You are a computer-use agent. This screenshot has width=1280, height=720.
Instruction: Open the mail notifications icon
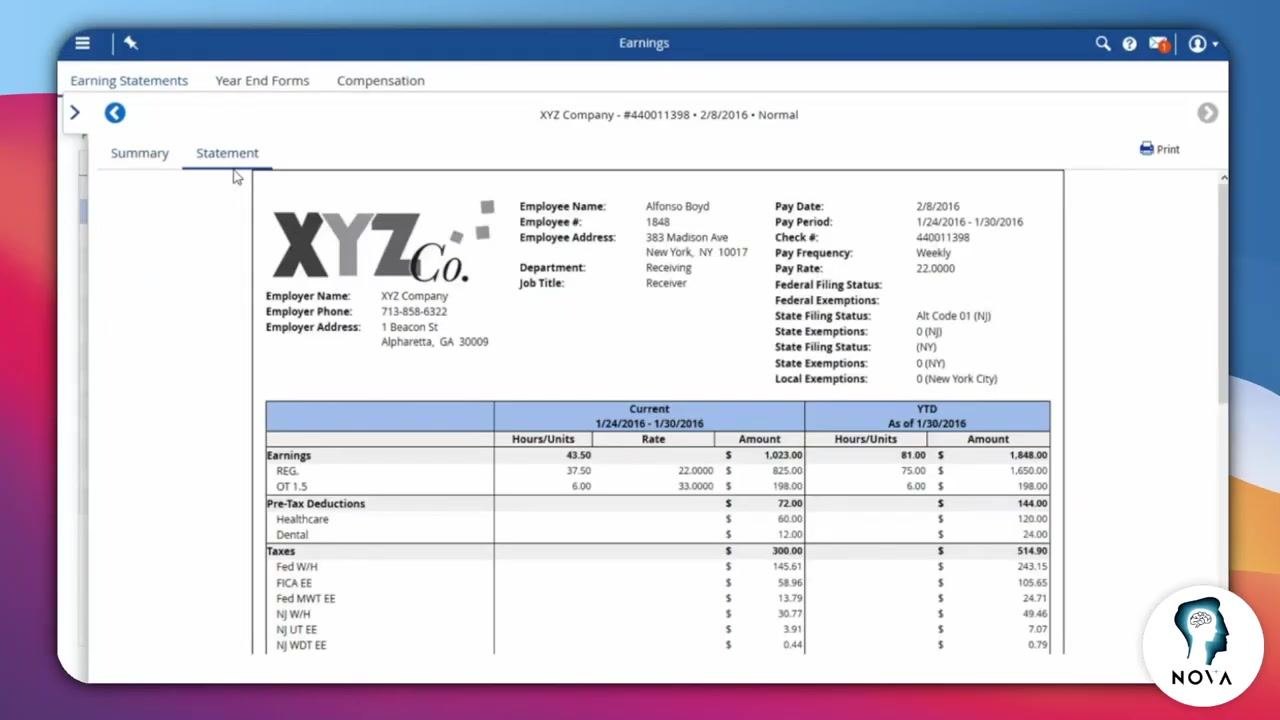coord(1159,43)
